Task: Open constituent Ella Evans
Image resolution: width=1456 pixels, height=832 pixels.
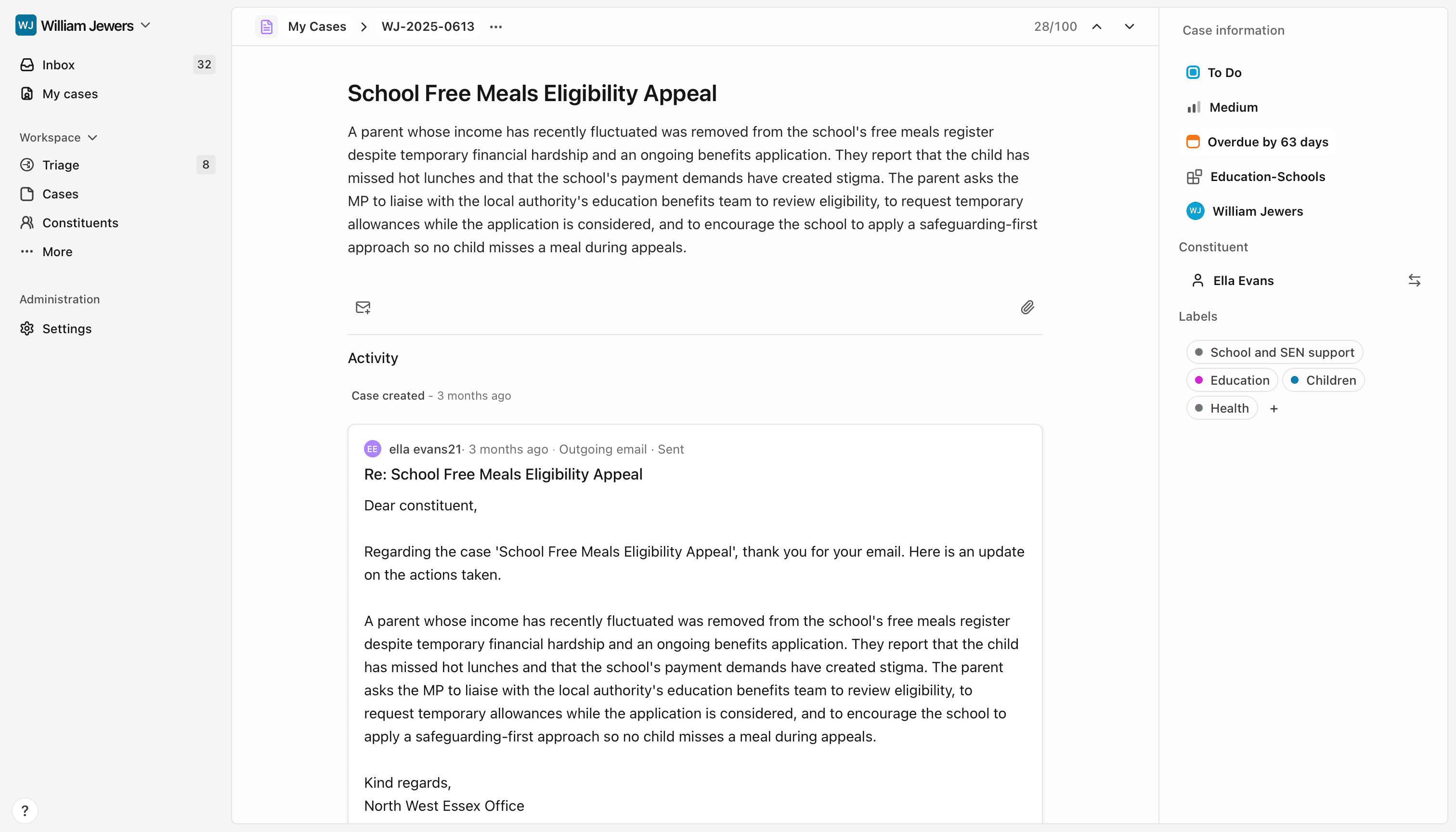Action: [1245, 280]
